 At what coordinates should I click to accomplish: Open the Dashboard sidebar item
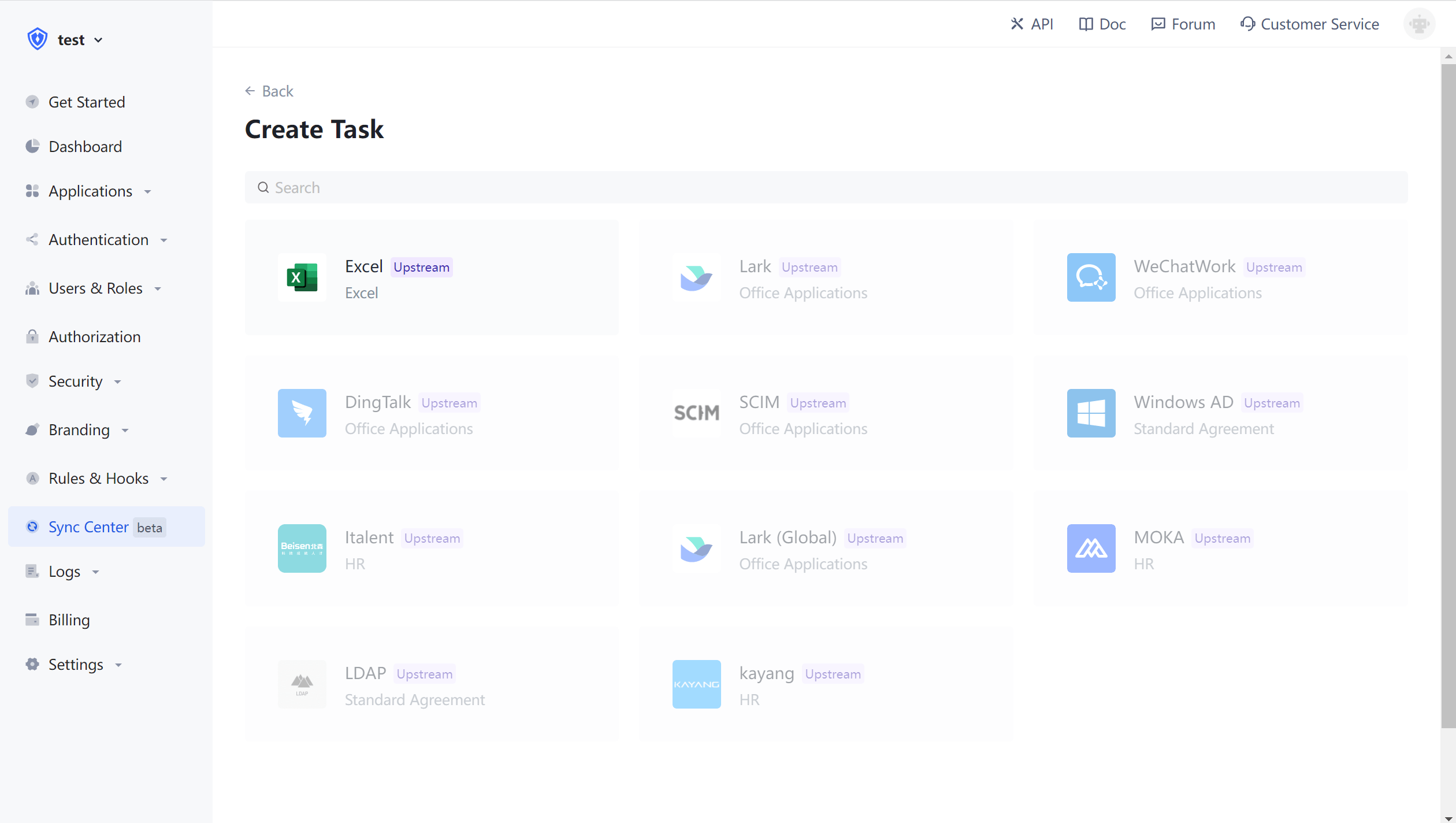85,147
